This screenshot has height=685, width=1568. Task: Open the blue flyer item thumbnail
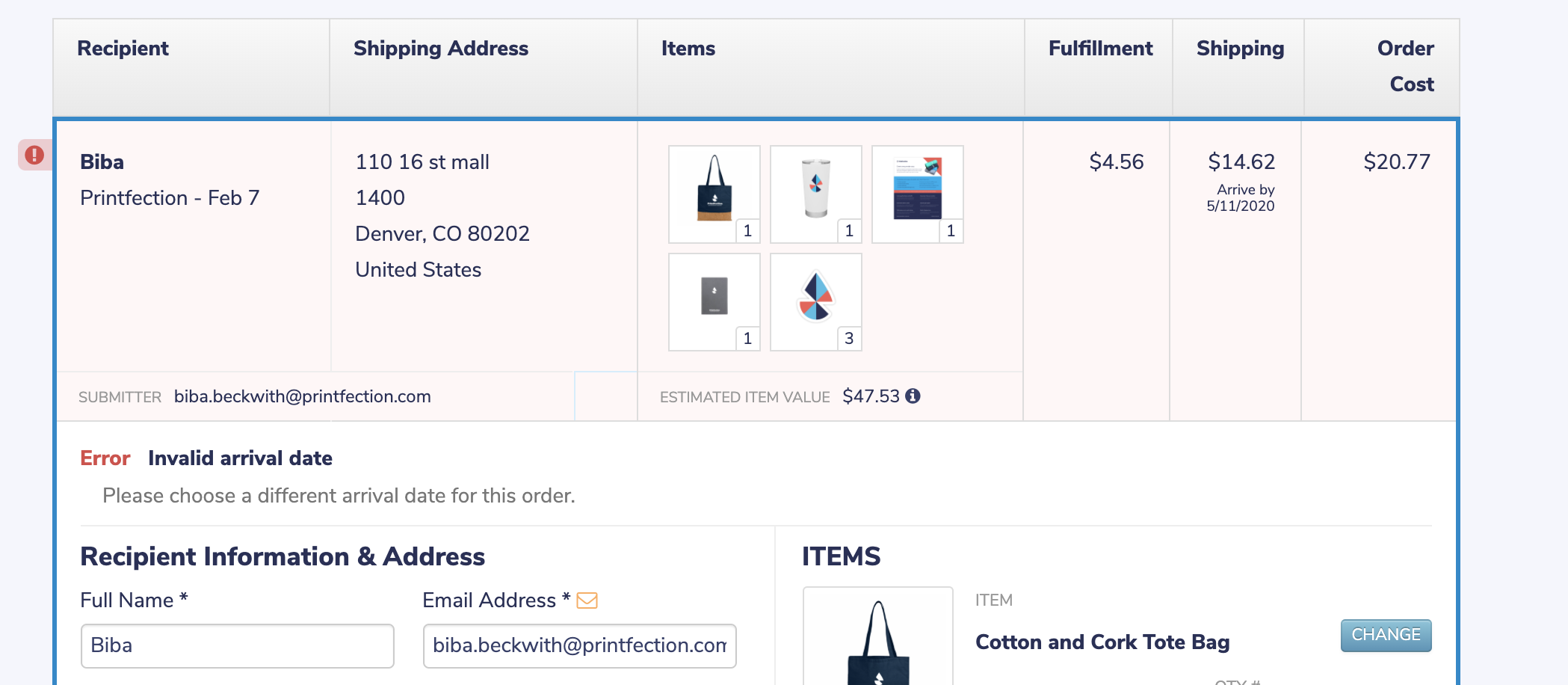pos(917,194)
